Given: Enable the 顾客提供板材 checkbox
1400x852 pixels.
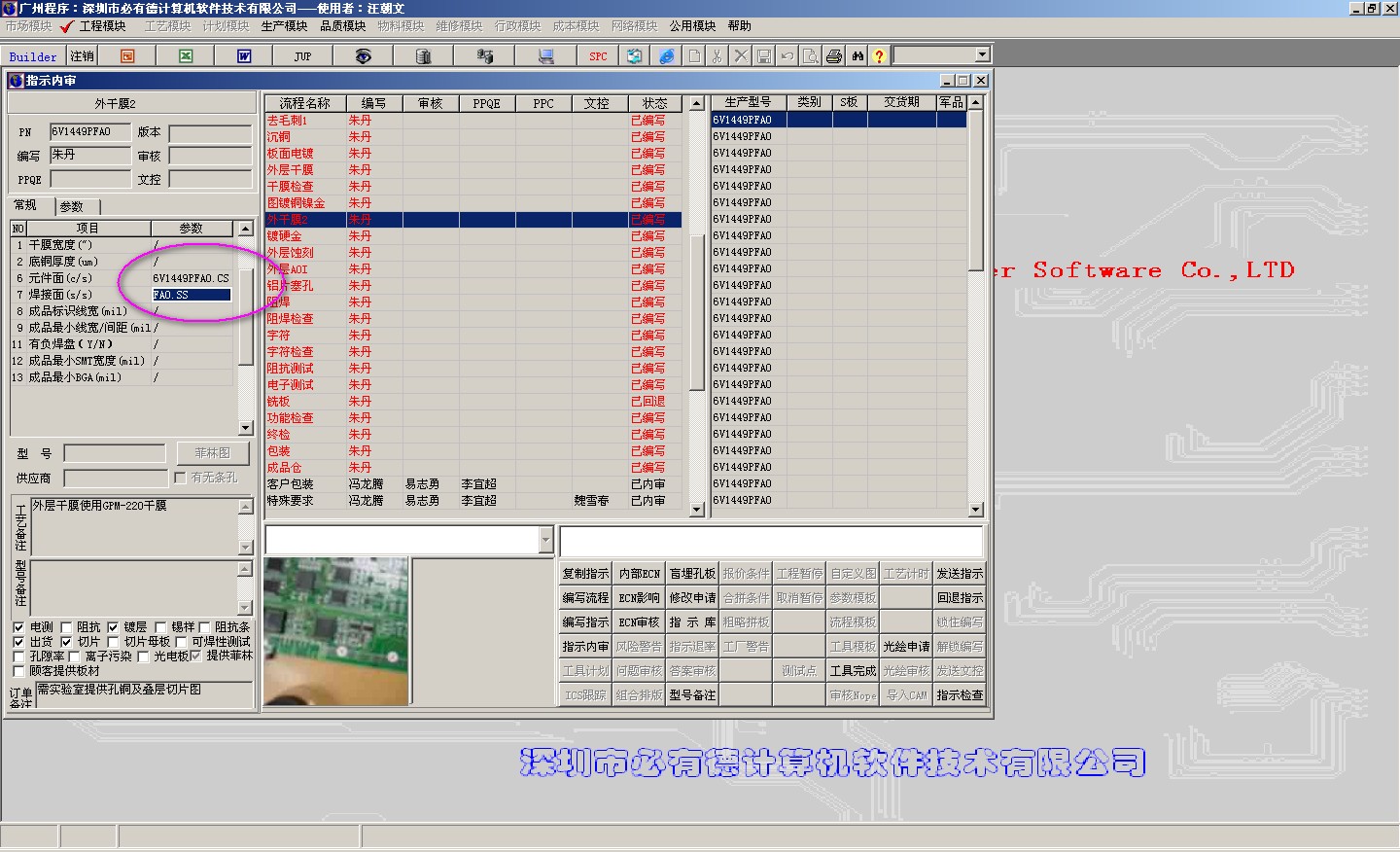Looking at the screenshot, I should point(18,671).
